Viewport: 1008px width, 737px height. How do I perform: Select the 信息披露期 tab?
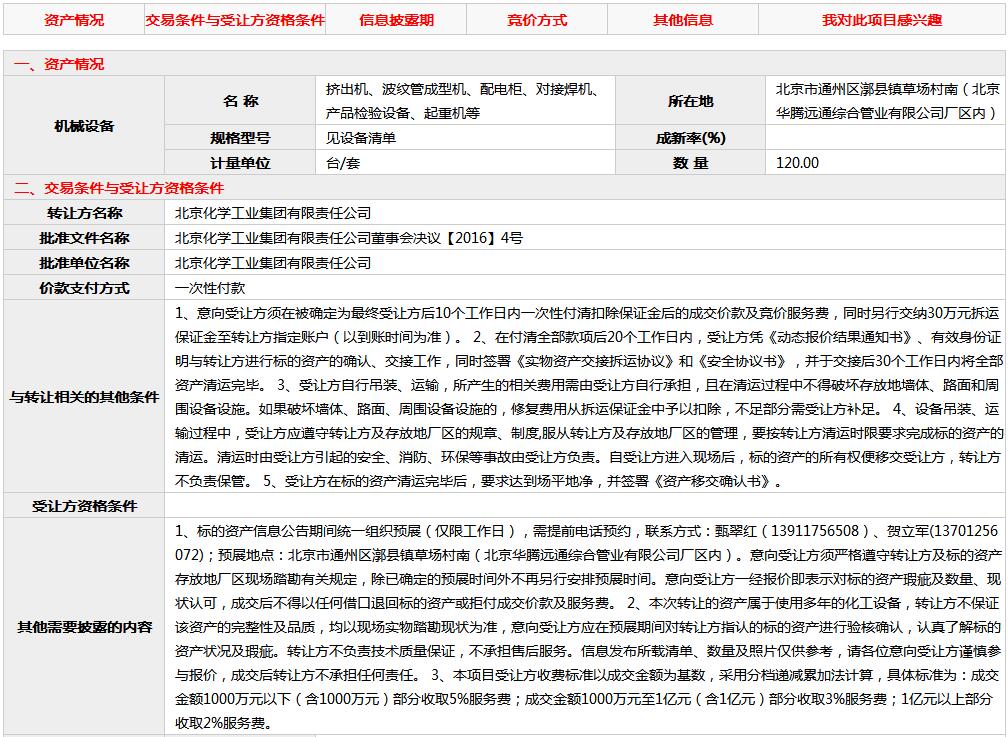(396, 20)
